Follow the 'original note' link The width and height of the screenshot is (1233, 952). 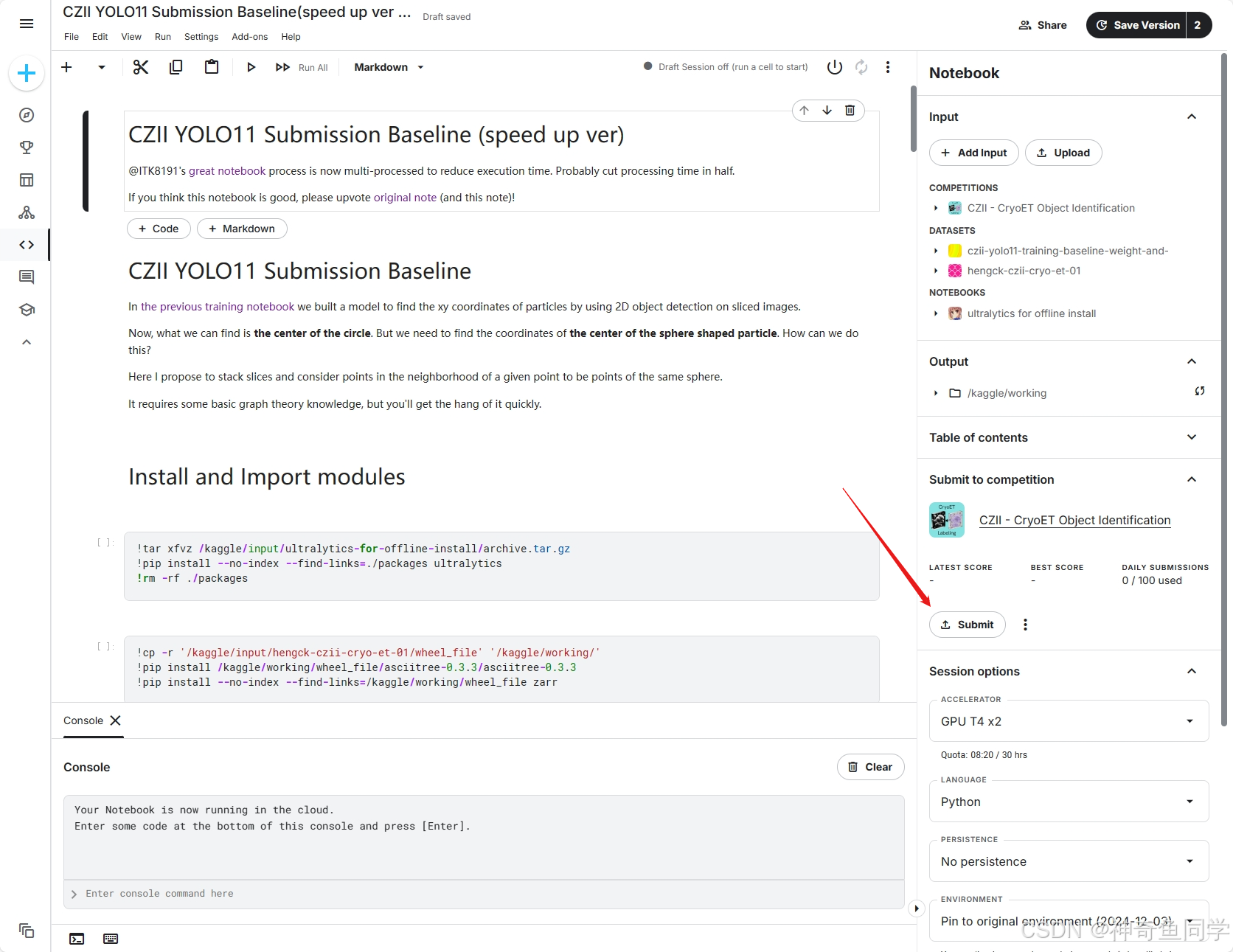pos(405,198)
